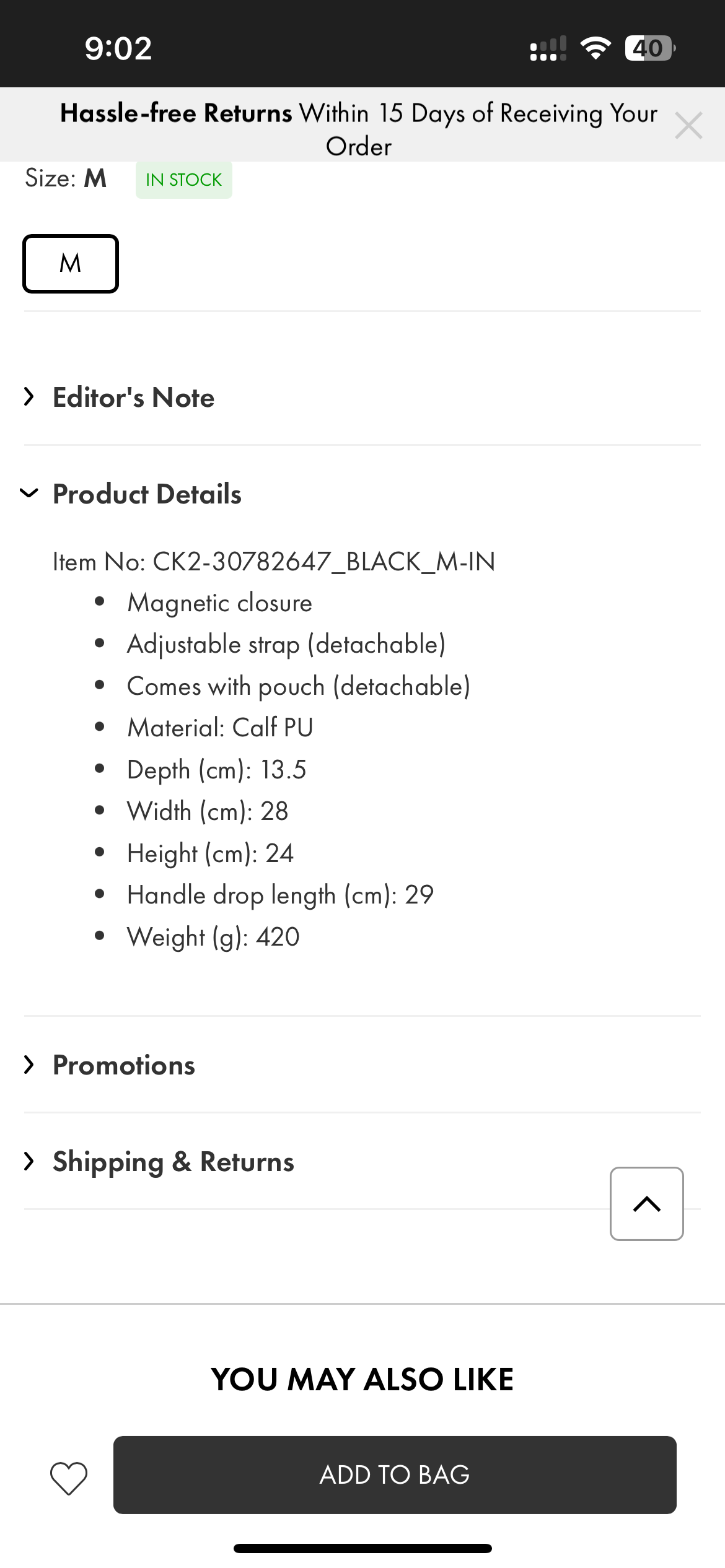The width and height of the screenshot is (725, 1568).
Task: Tap the battery level indicator
Action: (649, 48)
